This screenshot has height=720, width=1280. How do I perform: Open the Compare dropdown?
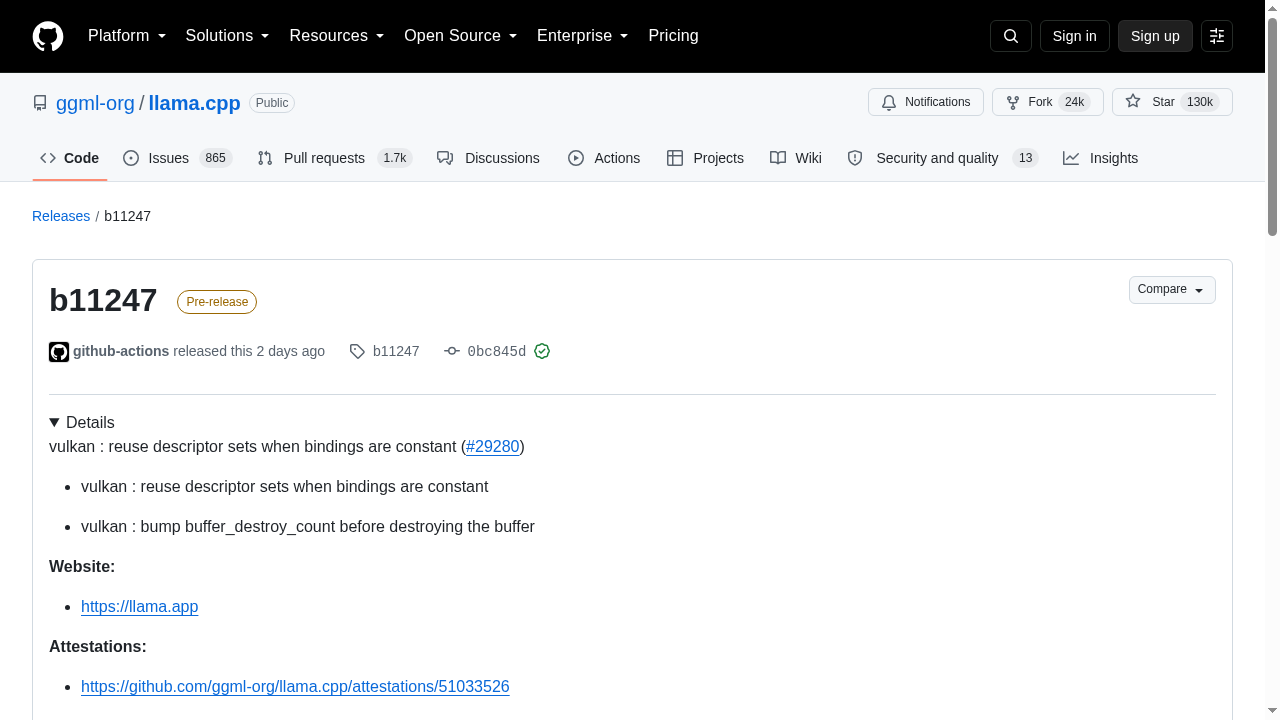(x=1172, y=290)
